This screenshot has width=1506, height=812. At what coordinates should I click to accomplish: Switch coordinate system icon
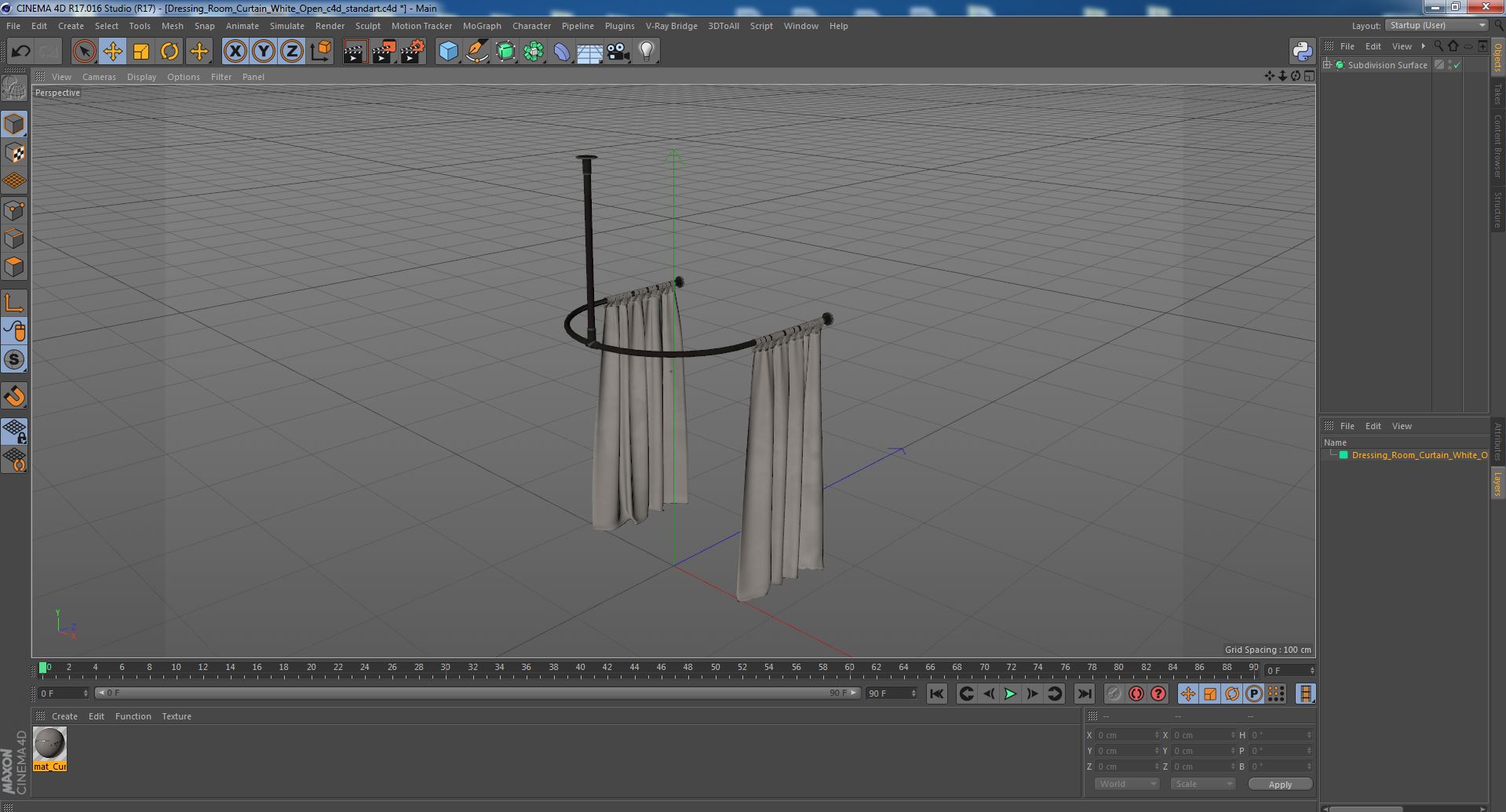coord(320,52)
